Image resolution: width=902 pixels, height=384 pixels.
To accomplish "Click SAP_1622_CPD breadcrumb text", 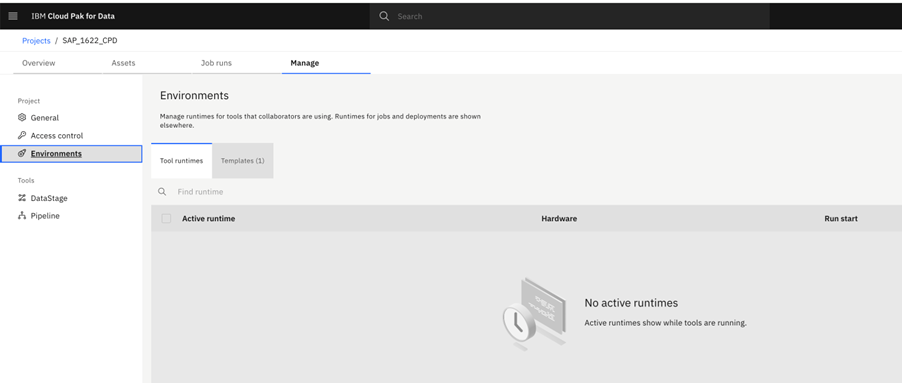I will coord(90,41).
